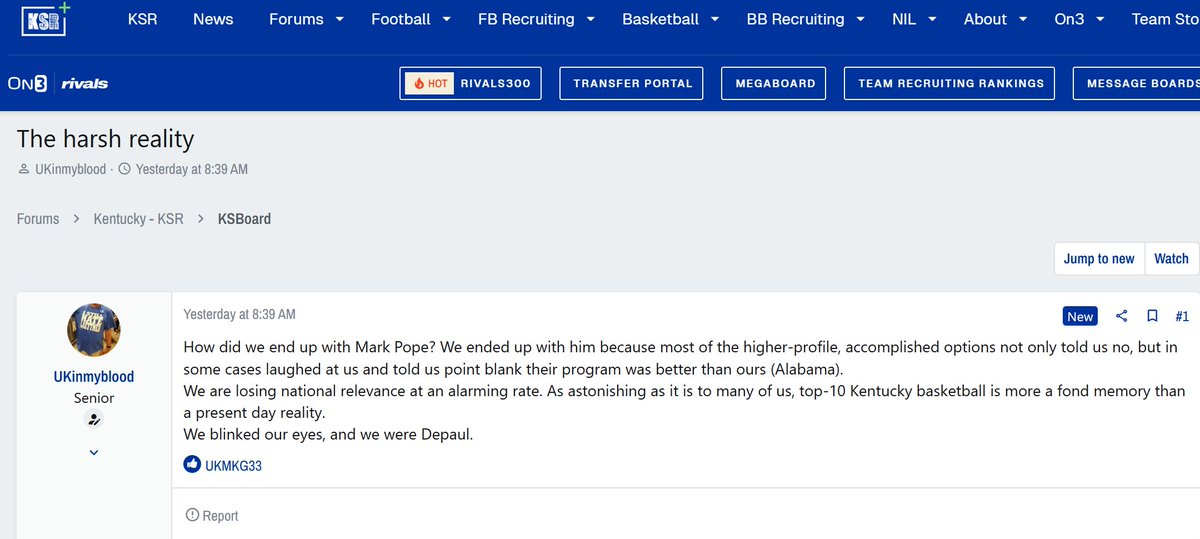1200x539 pixels.
Task: Expand the Football dropdown arrow
Action: pyautogui.click(x=446, y=19)
